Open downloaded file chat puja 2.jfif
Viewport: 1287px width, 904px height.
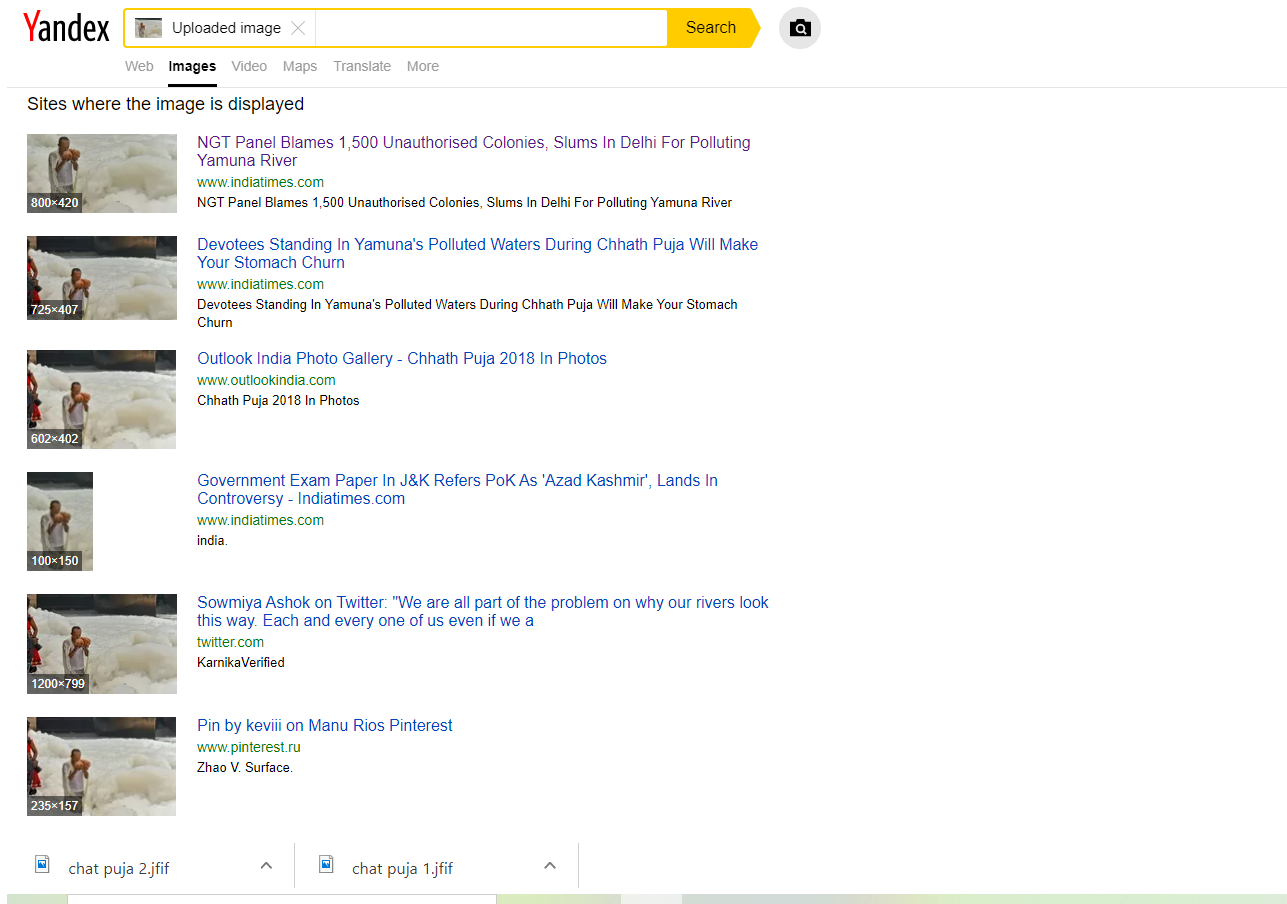(x=118, y=868)
